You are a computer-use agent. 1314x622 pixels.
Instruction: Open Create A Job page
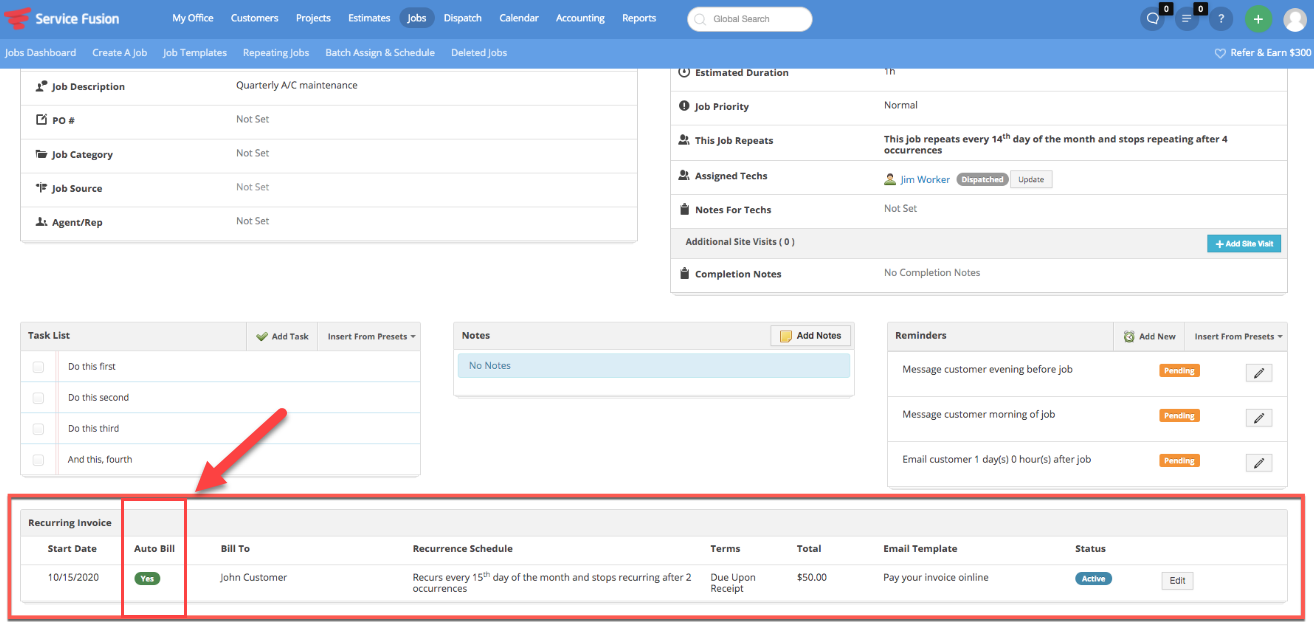click(x=120, y=53)
